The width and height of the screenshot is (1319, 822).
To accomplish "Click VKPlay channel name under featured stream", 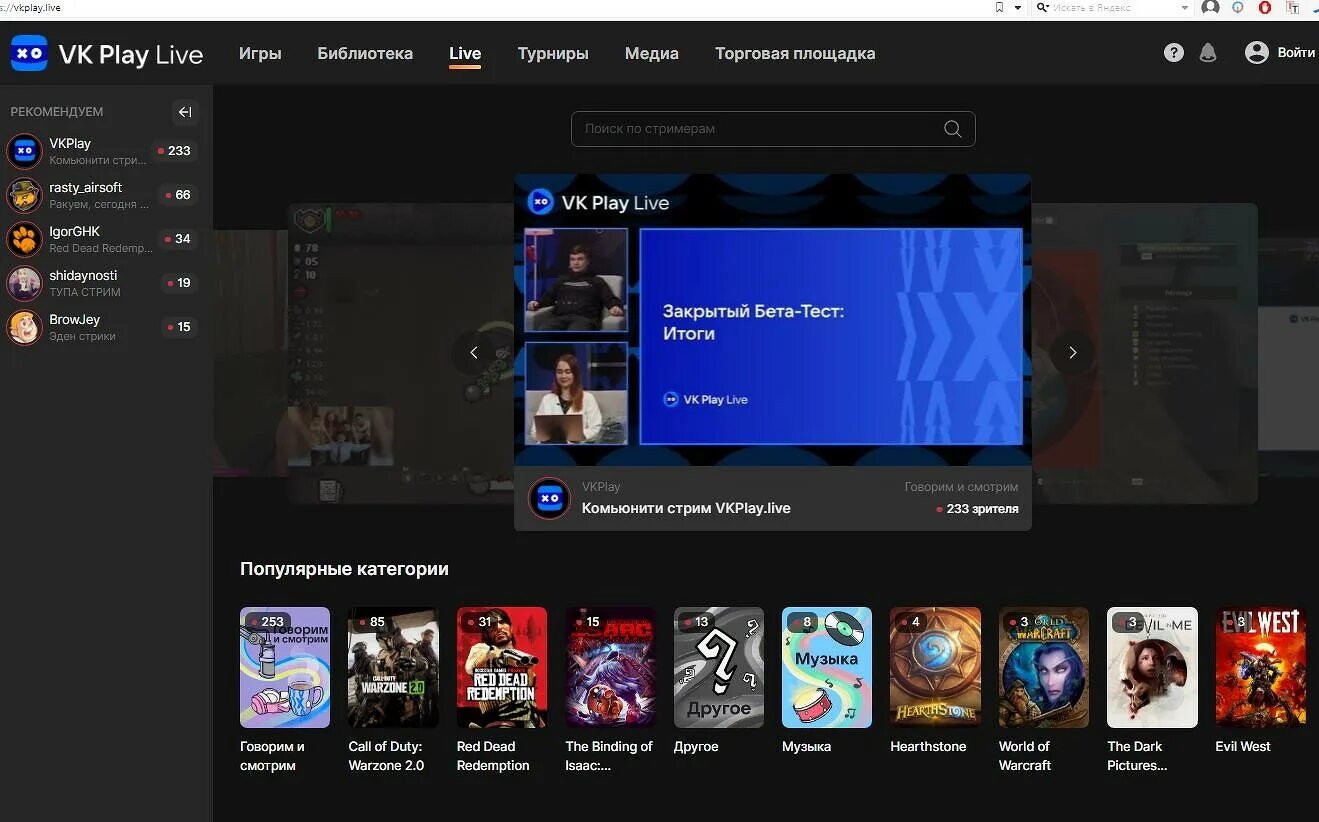I will pos(601,486).
